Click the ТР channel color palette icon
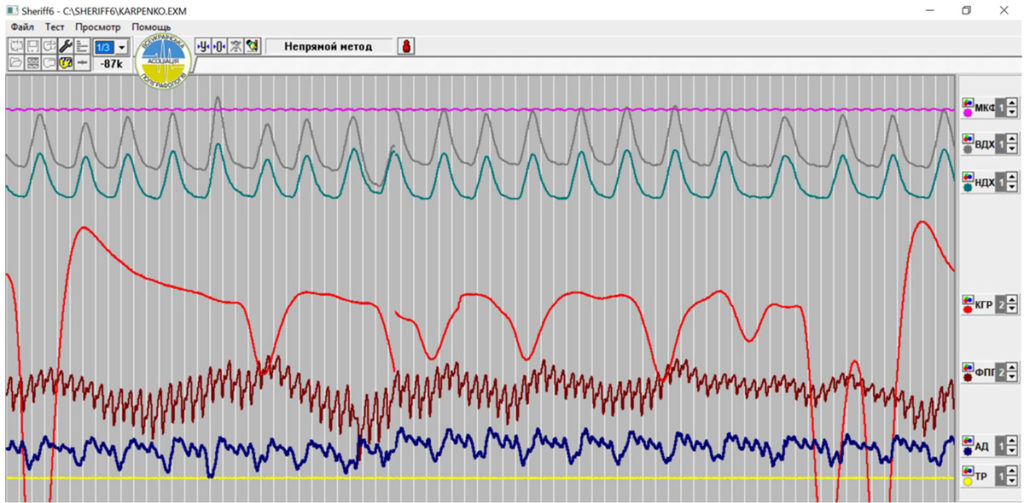1024x503 pixels. 967,470
